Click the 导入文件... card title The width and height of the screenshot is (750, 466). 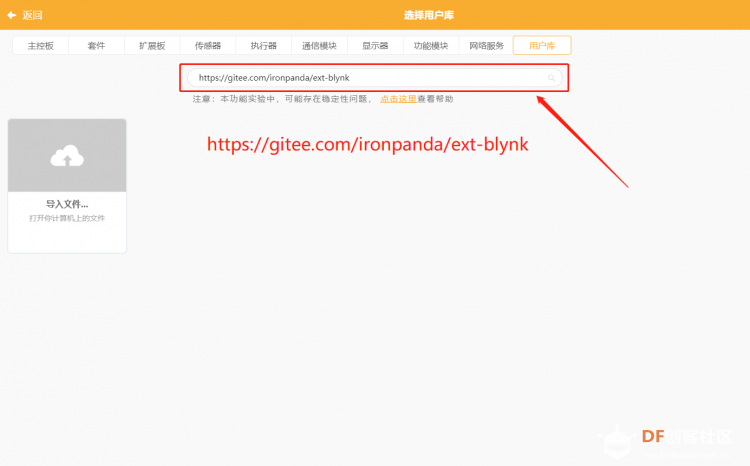[67, 204]
